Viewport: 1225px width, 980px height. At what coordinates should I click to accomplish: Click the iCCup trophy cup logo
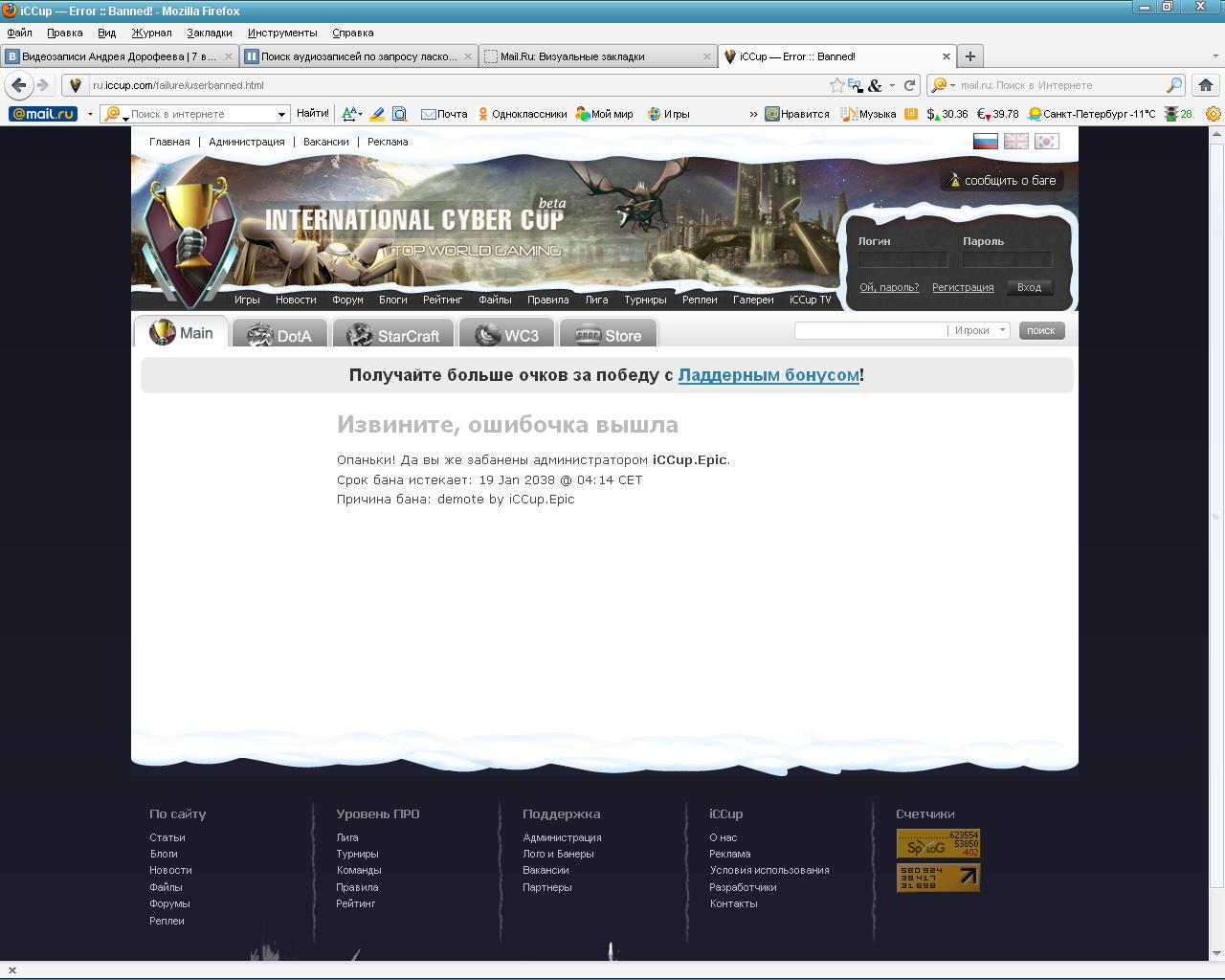pyautogui.click(x=189, y=239)
